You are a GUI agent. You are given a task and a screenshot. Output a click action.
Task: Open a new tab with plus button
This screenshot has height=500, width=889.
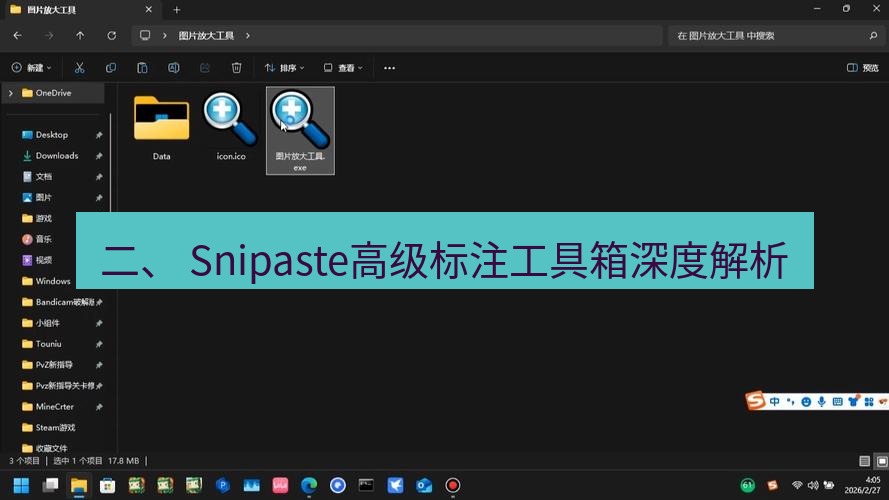(177, 10)
